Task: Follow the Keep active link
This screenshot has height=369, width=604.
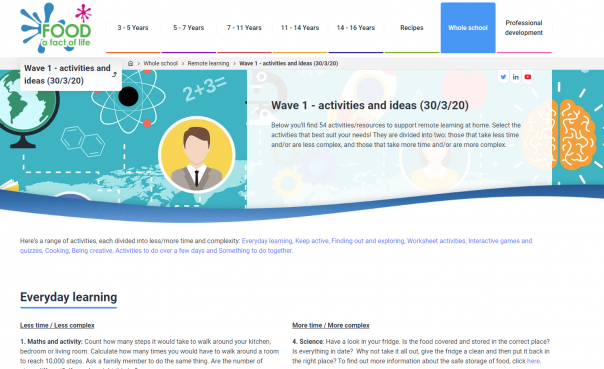Action: 312,241
